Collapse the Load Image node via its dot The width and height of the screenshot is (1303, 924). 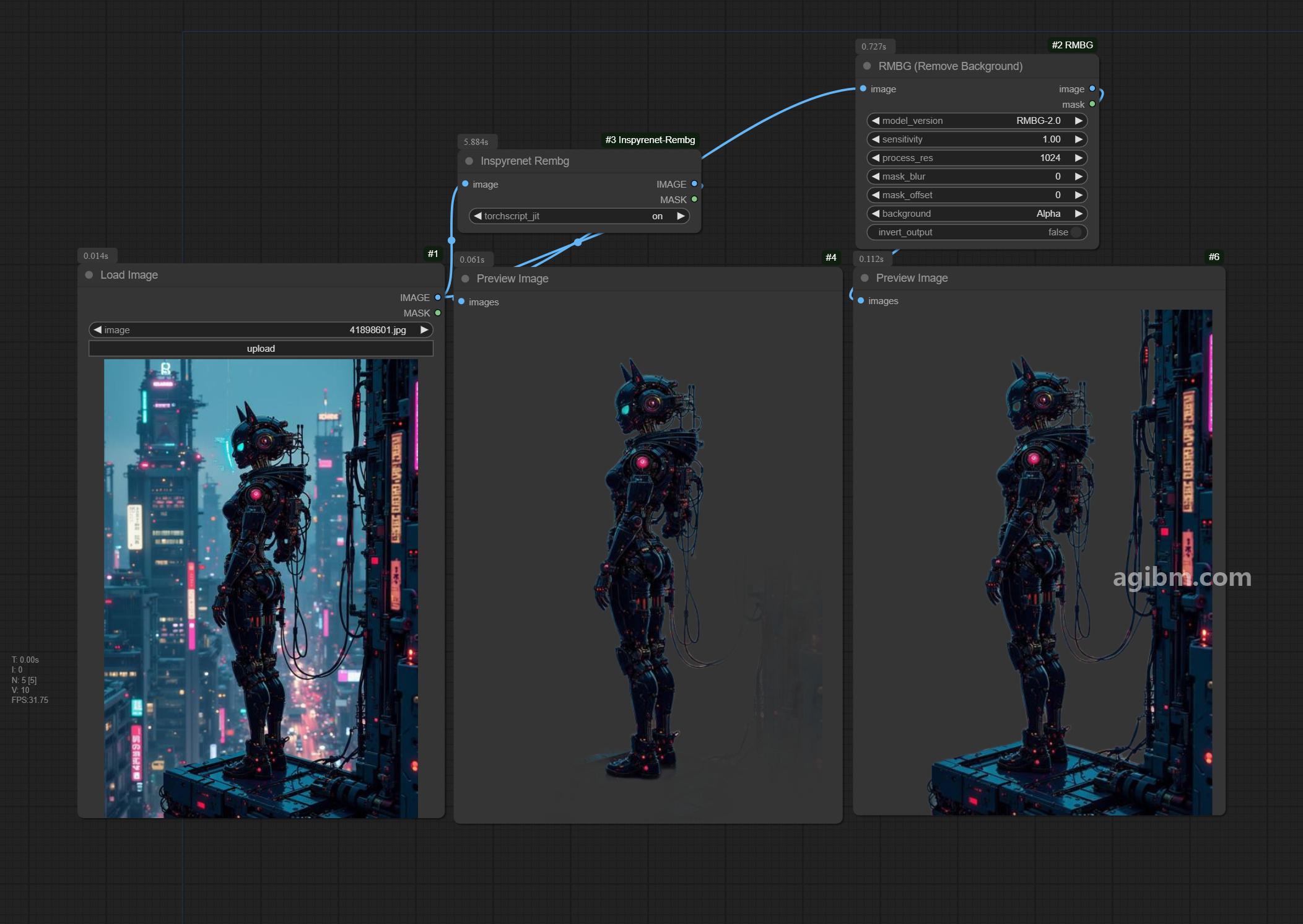89,275
